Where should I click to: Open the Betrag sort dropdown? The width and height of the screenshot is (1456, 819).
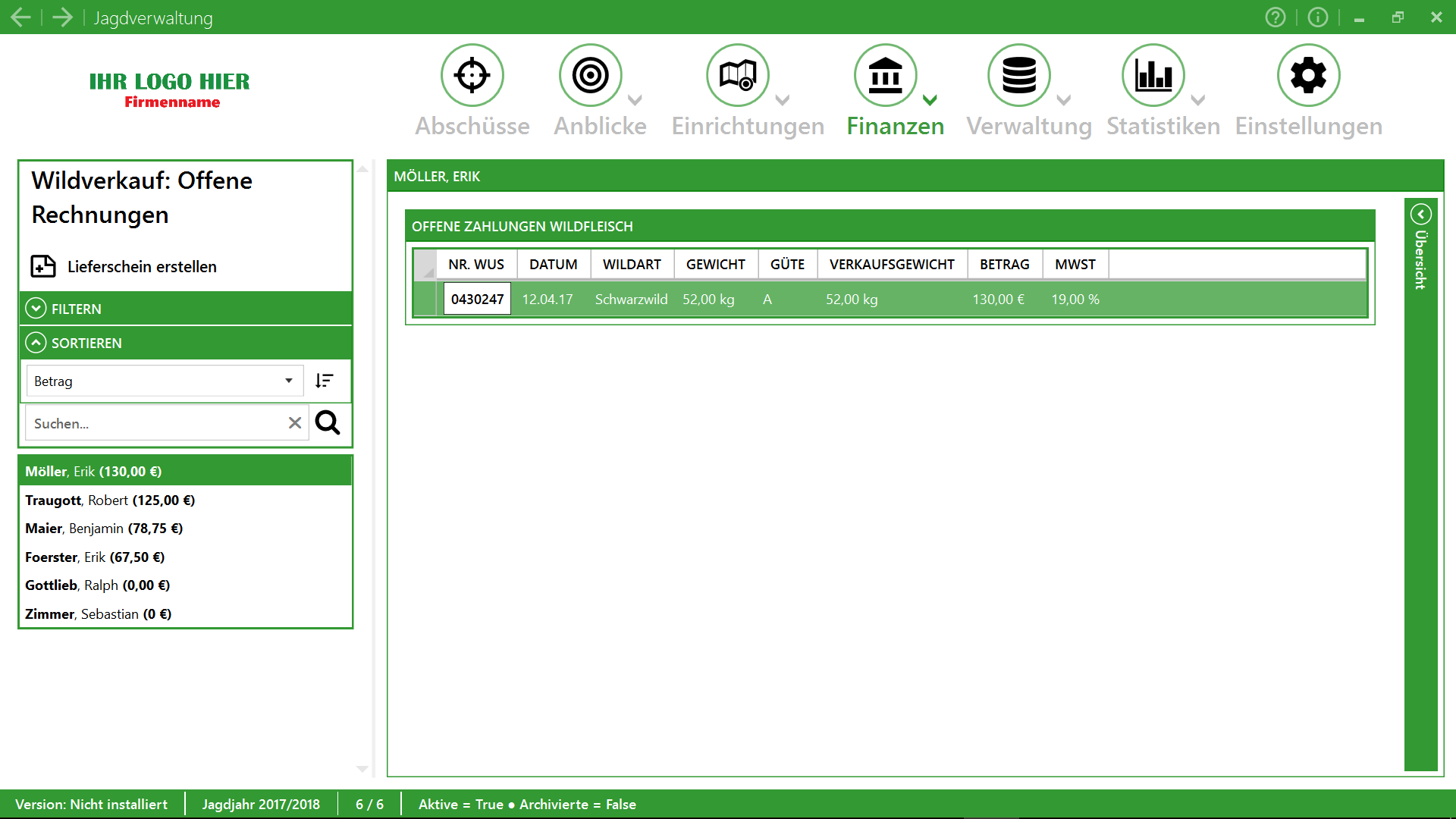pyautogui.click(x=288, y=381)
